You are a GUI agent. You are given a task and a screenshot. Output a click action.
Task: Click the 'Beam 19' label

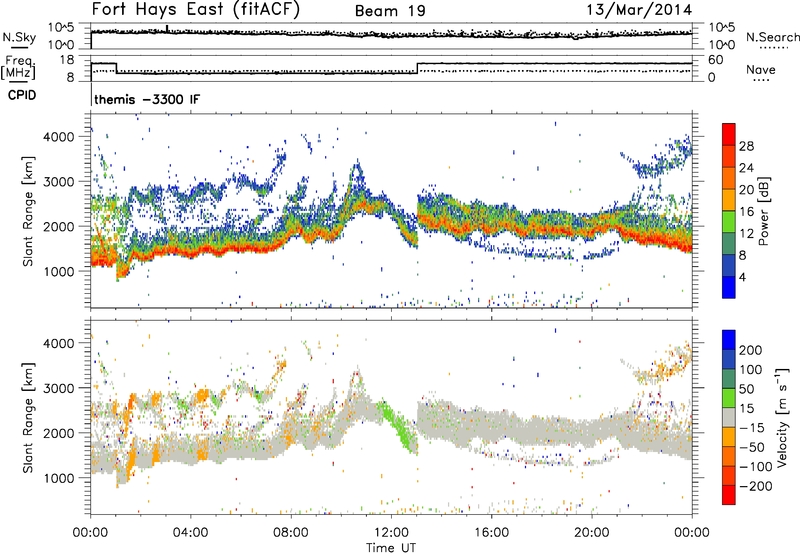390,11
